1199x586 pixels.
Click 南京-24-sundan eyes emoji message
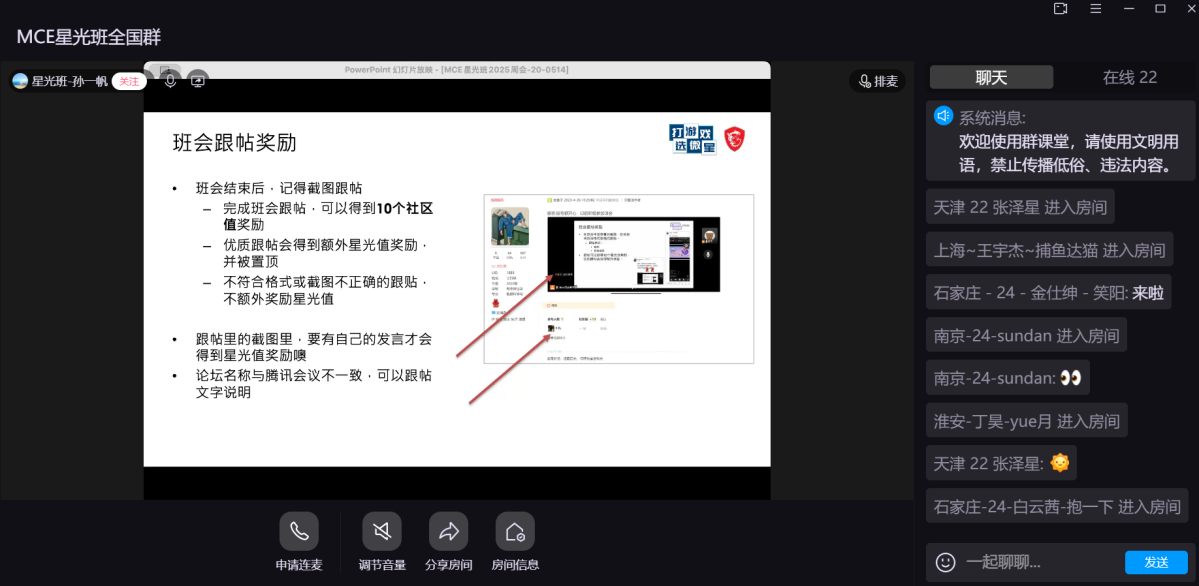(x=1008, y=378)
